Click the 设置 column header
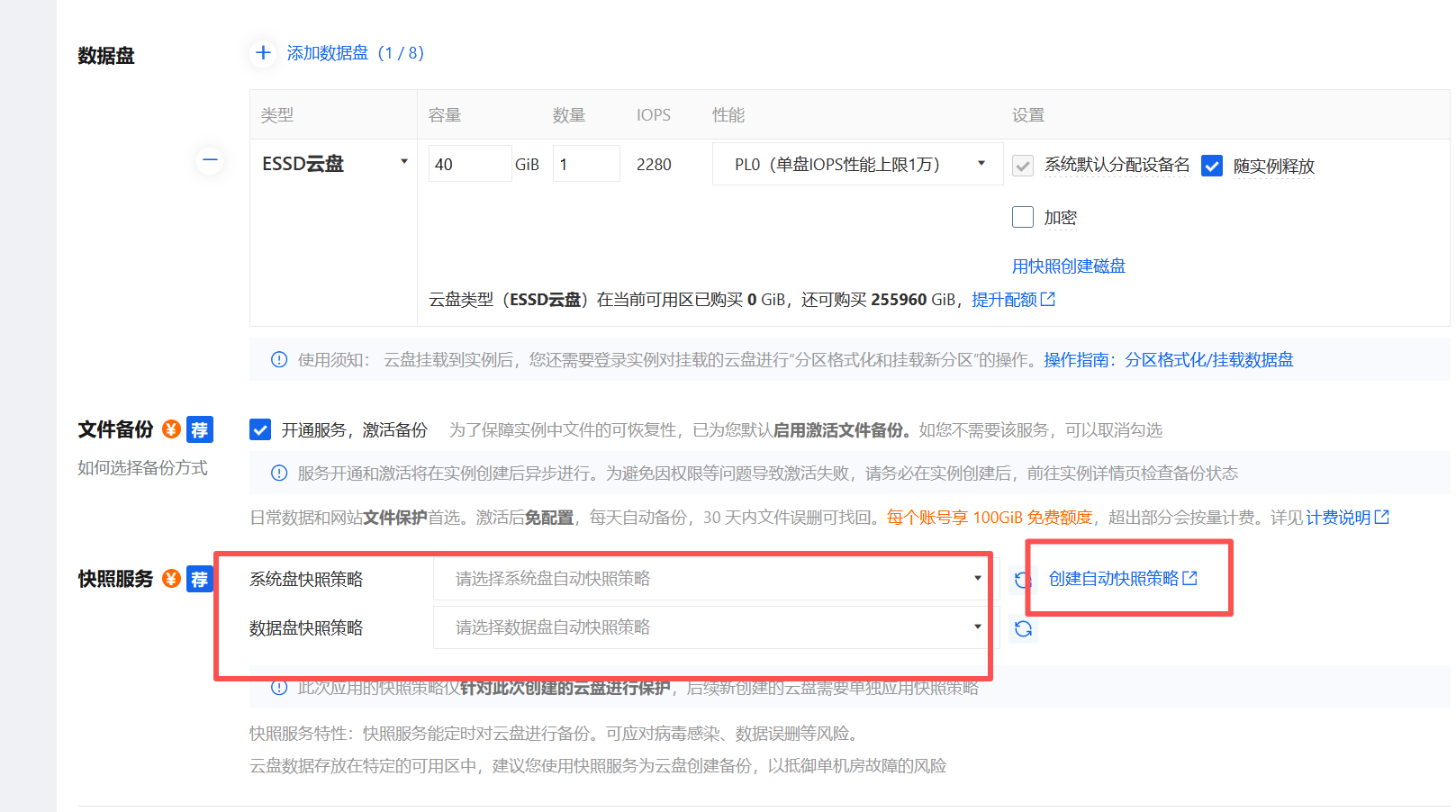This screenshot has width=1456, height=812. (x=1028, y=115)
